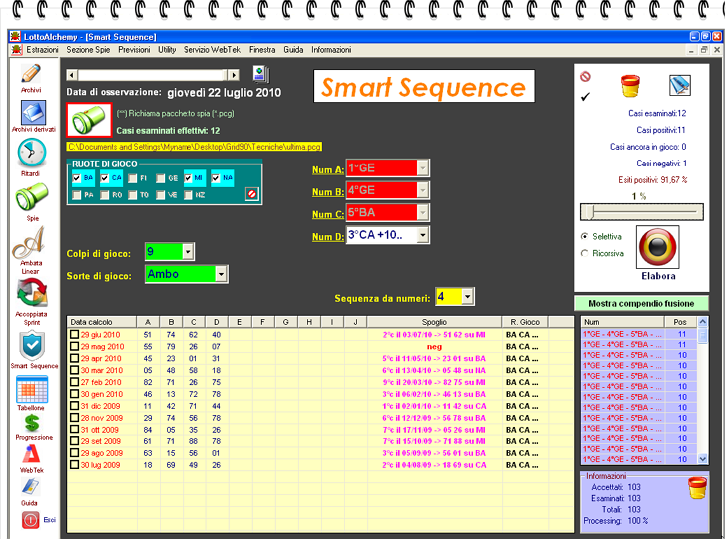The height and width of the screenshot is (539, 726).
Task: Open Colpi di gioco dropdown
Action: click(x=188, y=252)
